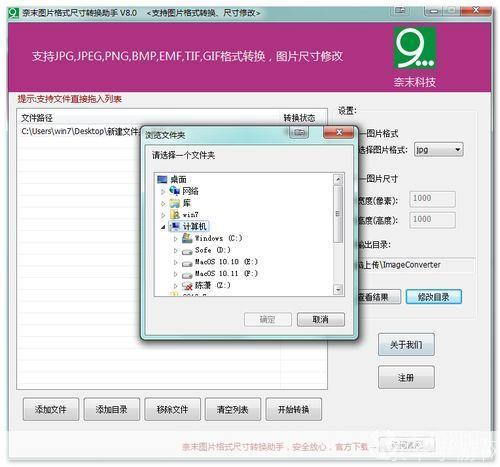Image resolution: width=500 pixels, height=467 pixels.
Task: Click the 文件路径 column header
Action: [x=37, y=118]
